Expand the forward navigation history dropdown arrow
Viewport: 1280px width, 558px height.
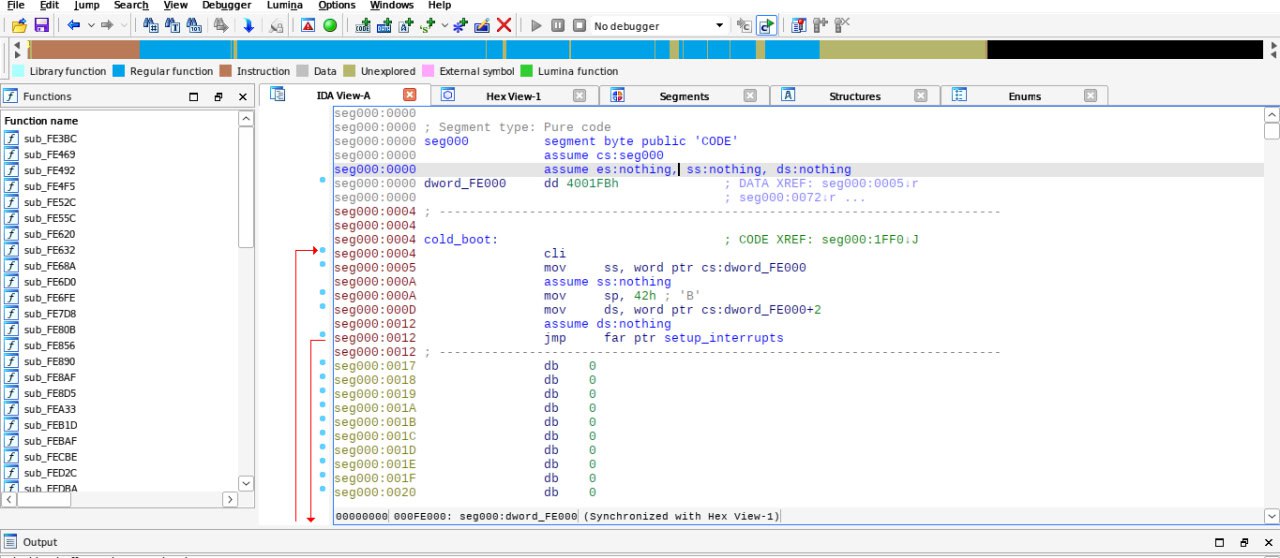(123, 25)
